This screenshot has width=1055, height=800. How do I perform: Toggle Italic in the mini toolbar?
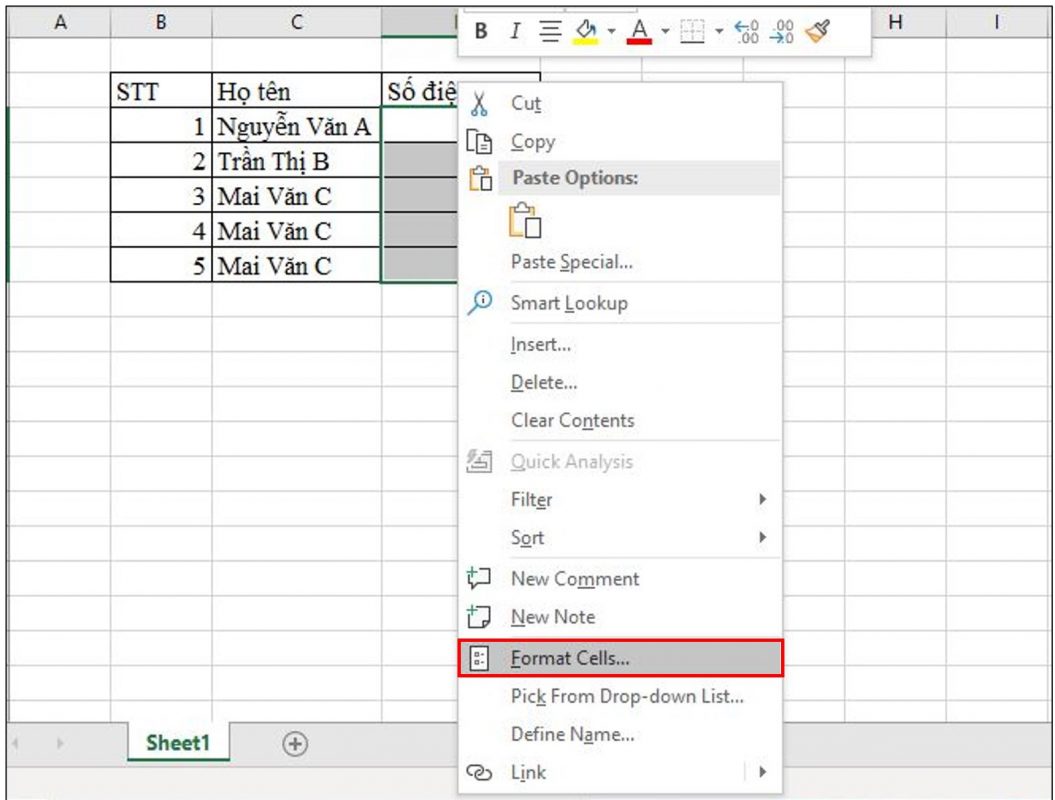(x=515, y=31)
